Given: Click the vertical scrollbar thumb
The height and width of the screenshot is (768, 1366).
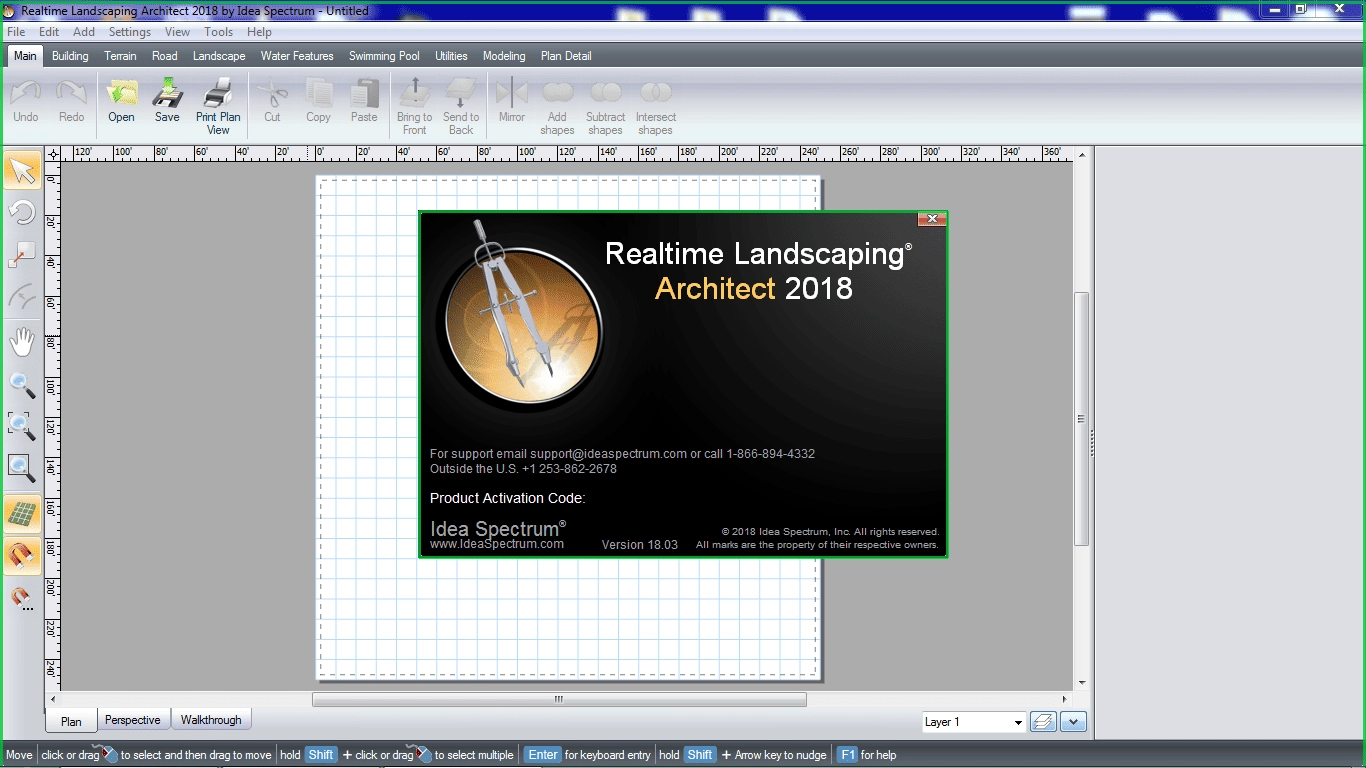Looking at the screenshot, I should click(1081, 419).
